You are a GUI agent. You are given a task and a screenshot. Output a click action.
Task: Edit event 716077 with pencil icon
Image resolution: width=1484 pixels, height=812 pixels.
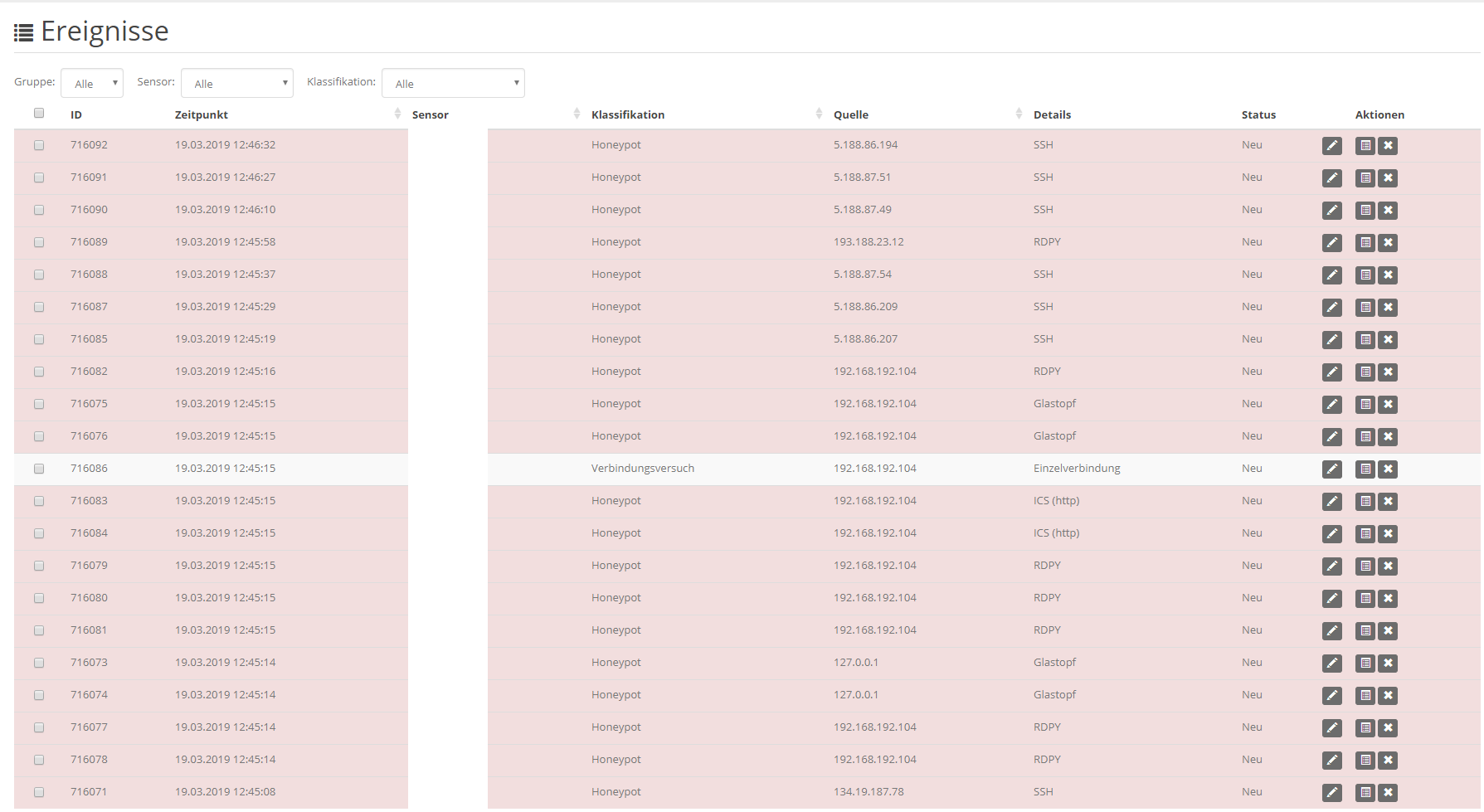pyautogui.click(x=1331, y=728)
